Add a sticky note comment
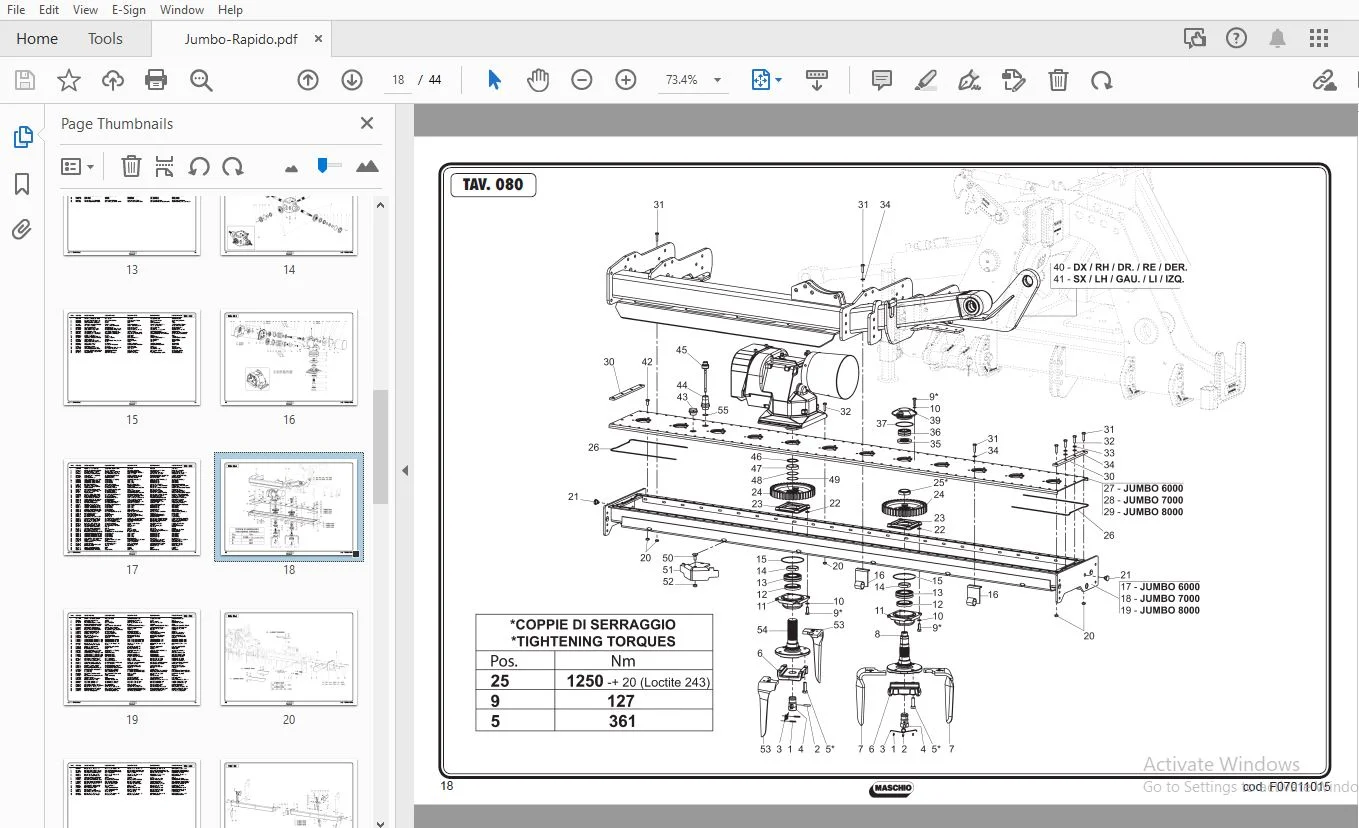 (882, 80)
